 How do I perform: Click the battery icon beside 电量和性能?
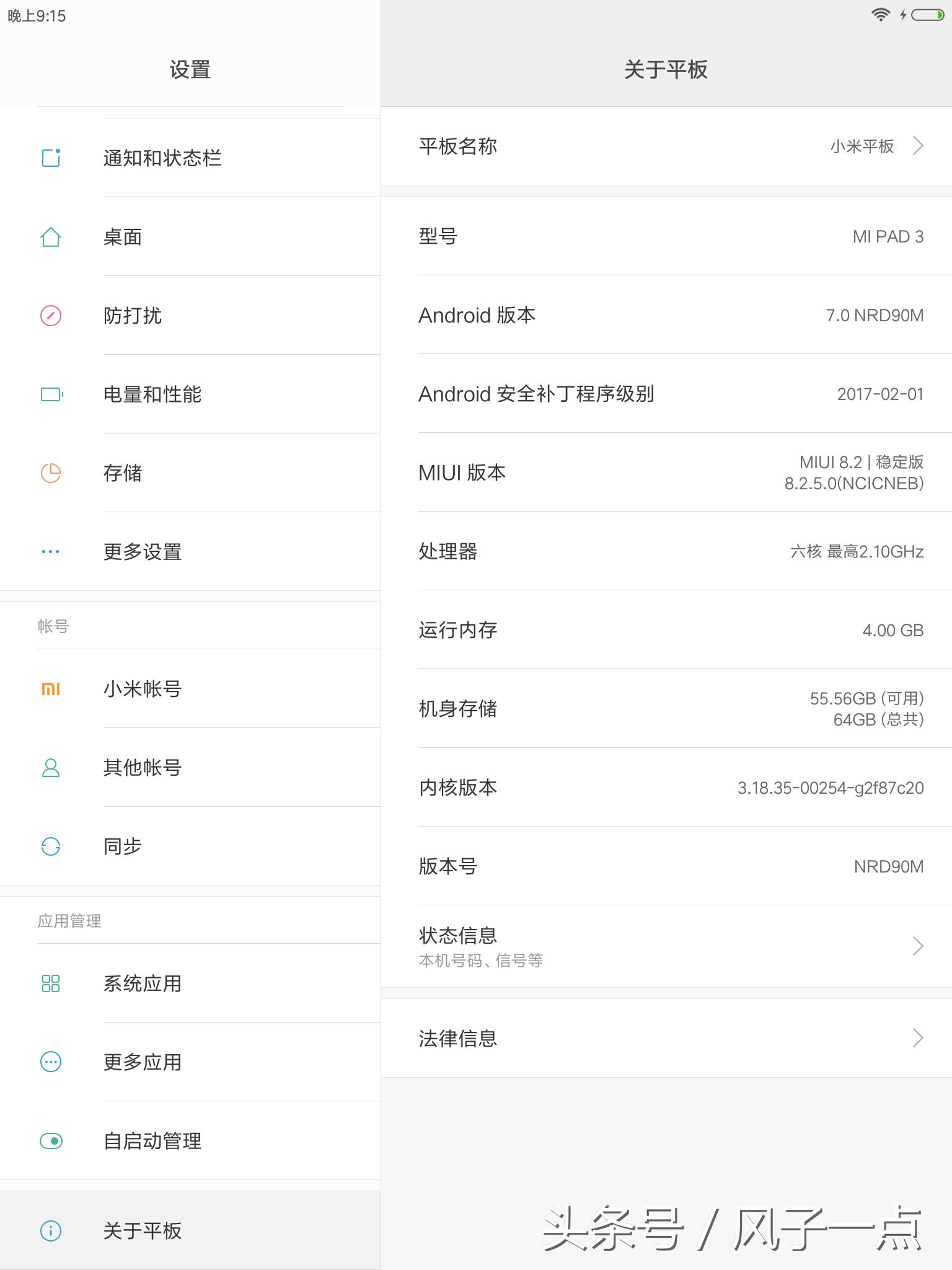51,394
